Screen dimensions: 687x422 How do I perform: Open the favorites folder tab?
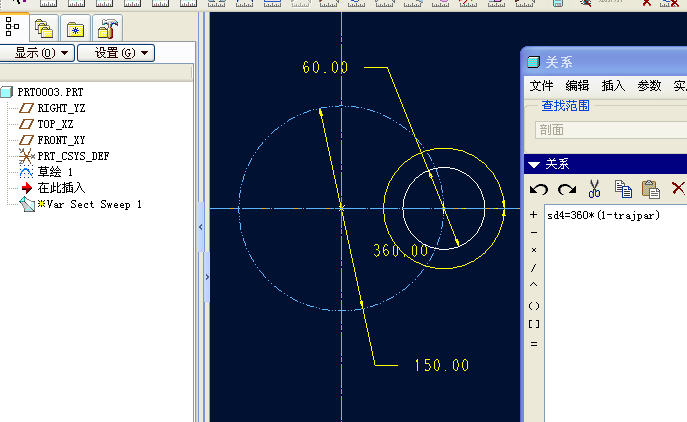[75, 30]
